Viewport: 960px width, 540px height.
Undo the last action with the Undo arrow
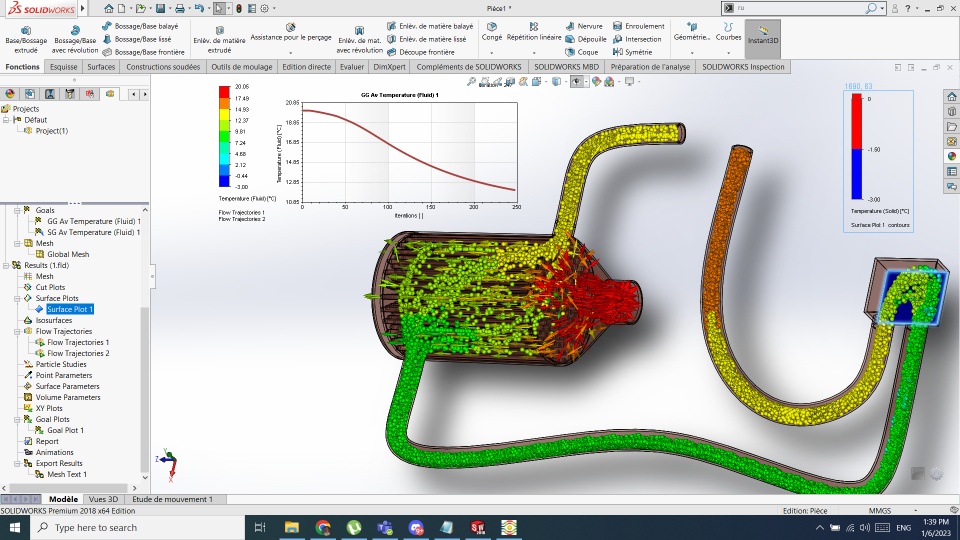(x=199, y=9)
